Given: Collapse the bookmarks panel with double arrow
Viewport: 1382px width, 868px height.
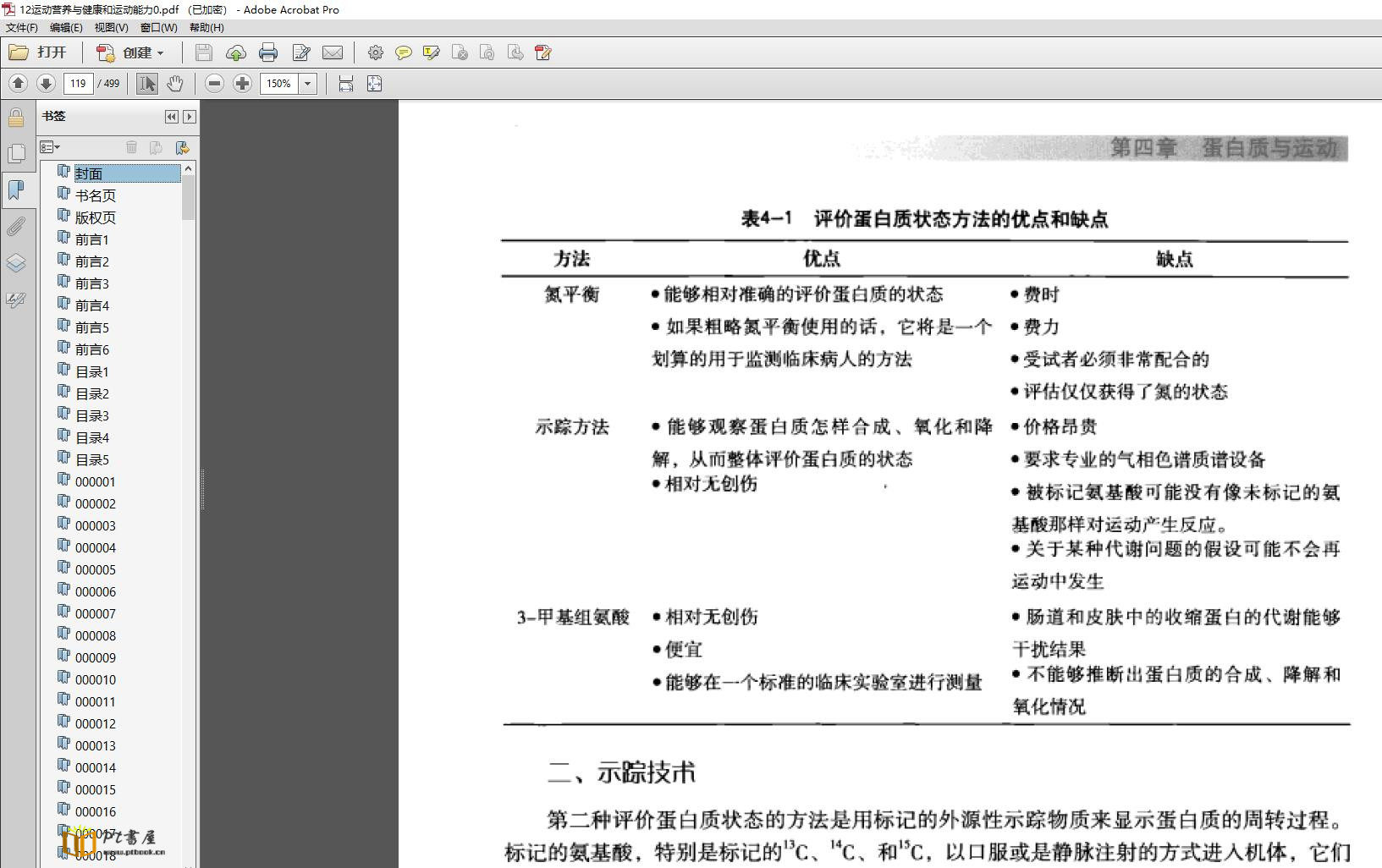Looking at the screenshot, I should (x=172, y=117).
